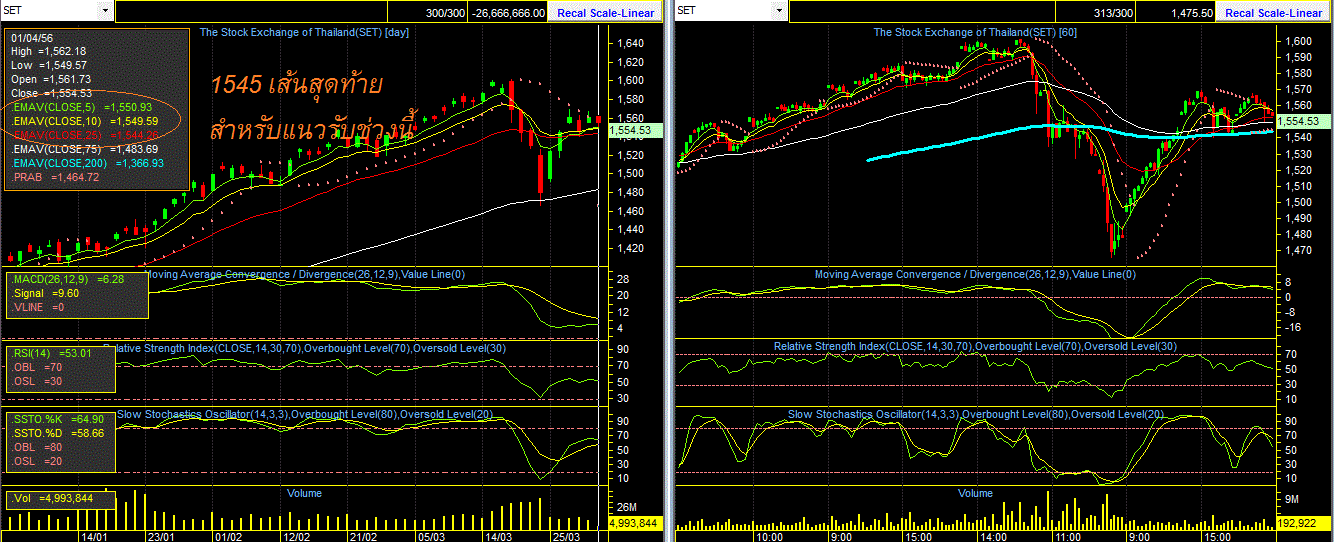Click the Vol =4,993,844 legend value
This screenshot has width=1334, height=542.
tap(52, 498)
